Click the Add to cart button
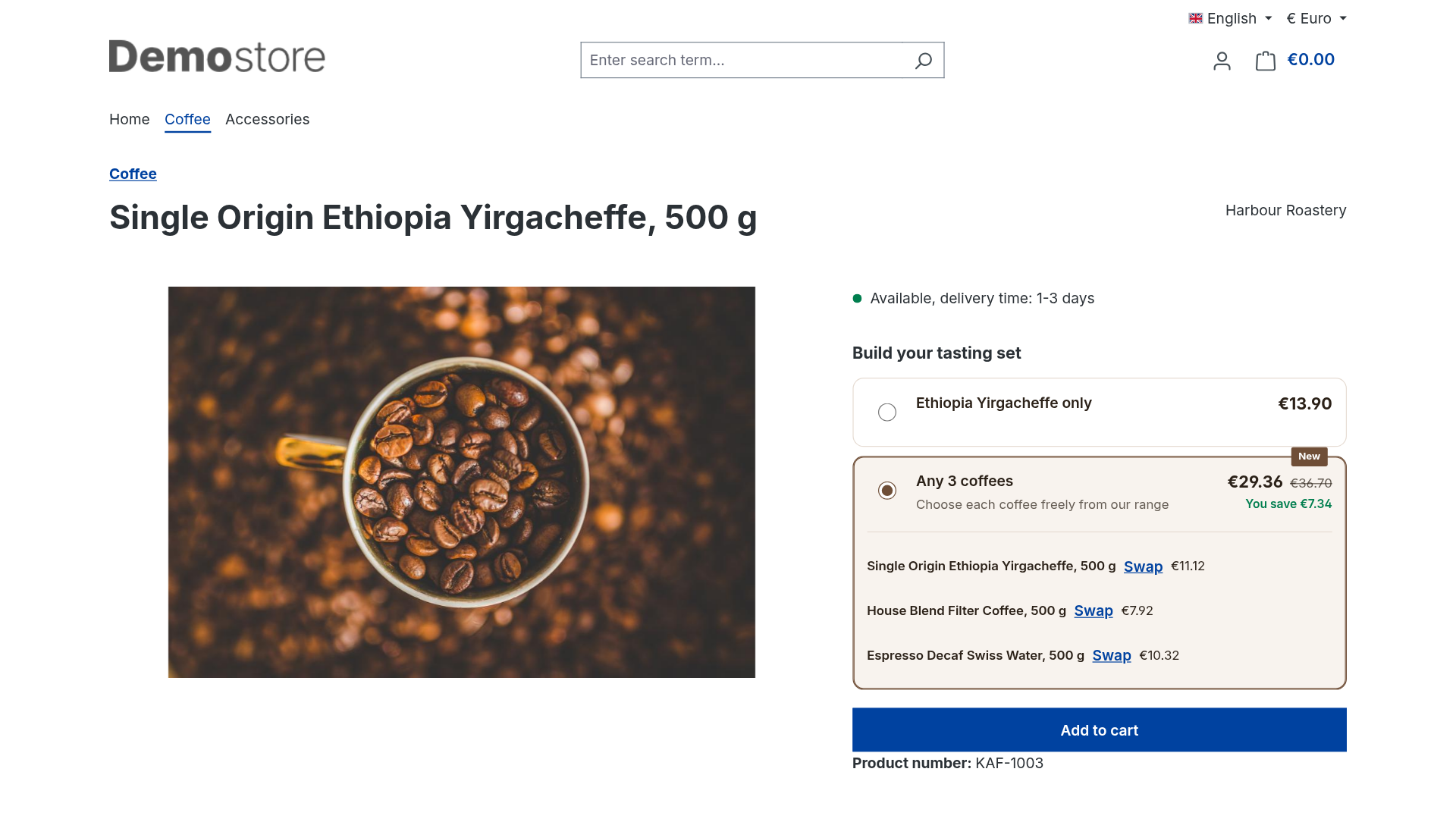Screen dimensions: 1456x819 tap(1100, 730)
